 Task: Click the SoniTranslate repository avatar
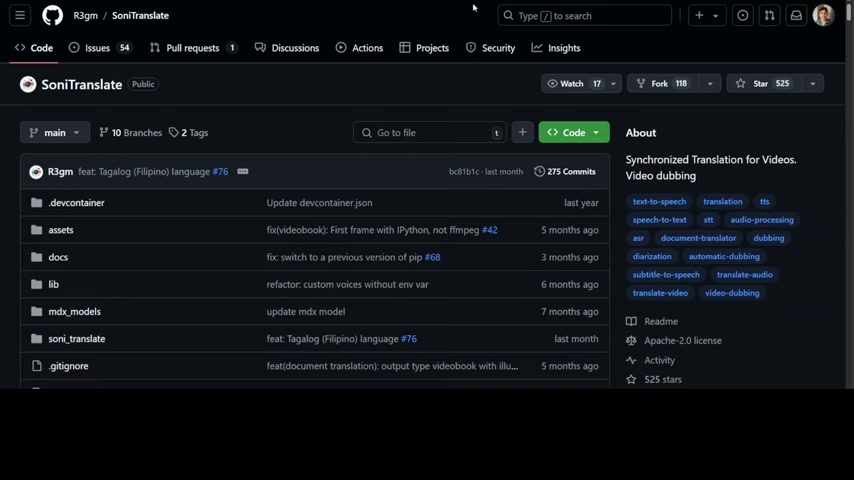[x=28, y=84]
